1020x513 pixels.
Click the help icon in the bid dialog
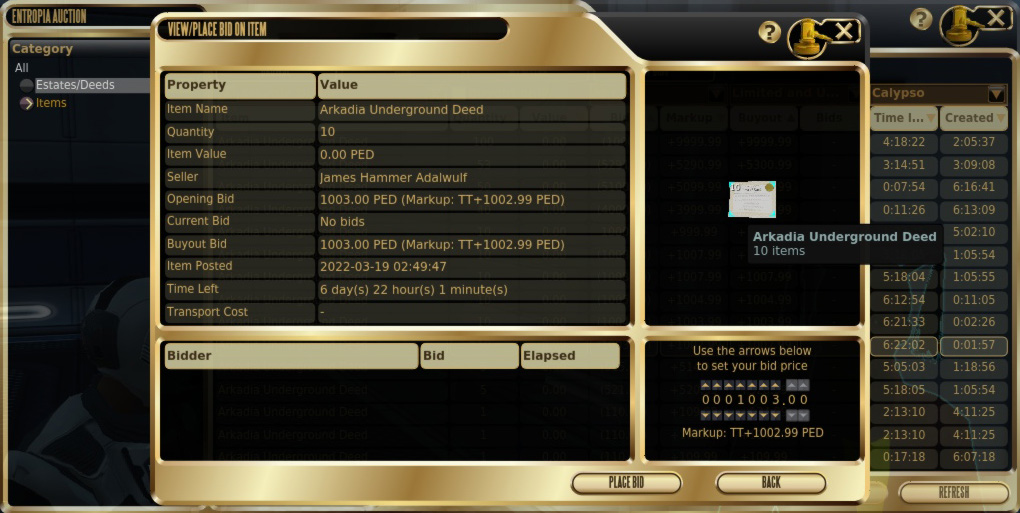[x=769, y=32]
